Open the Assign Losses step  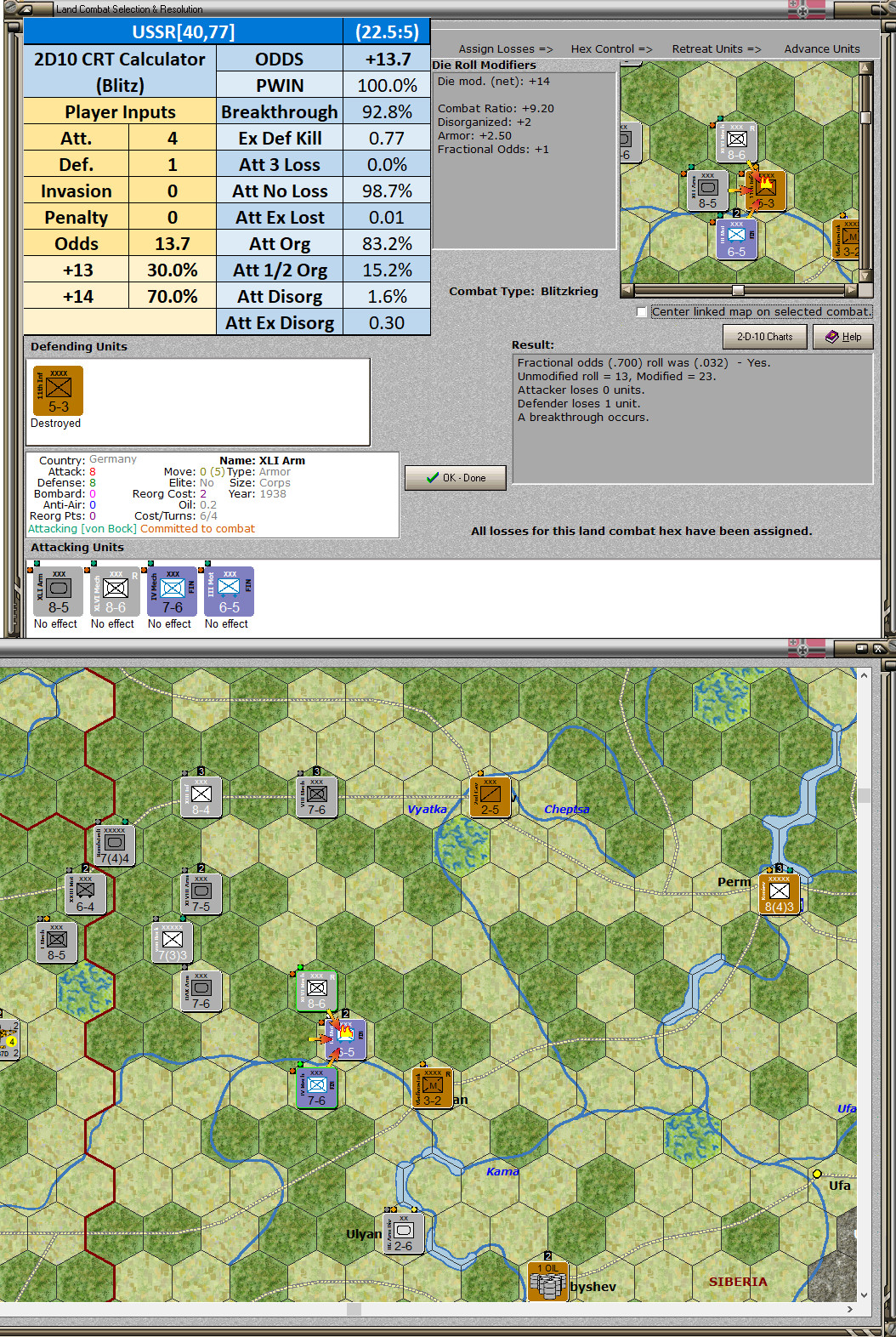506,49
